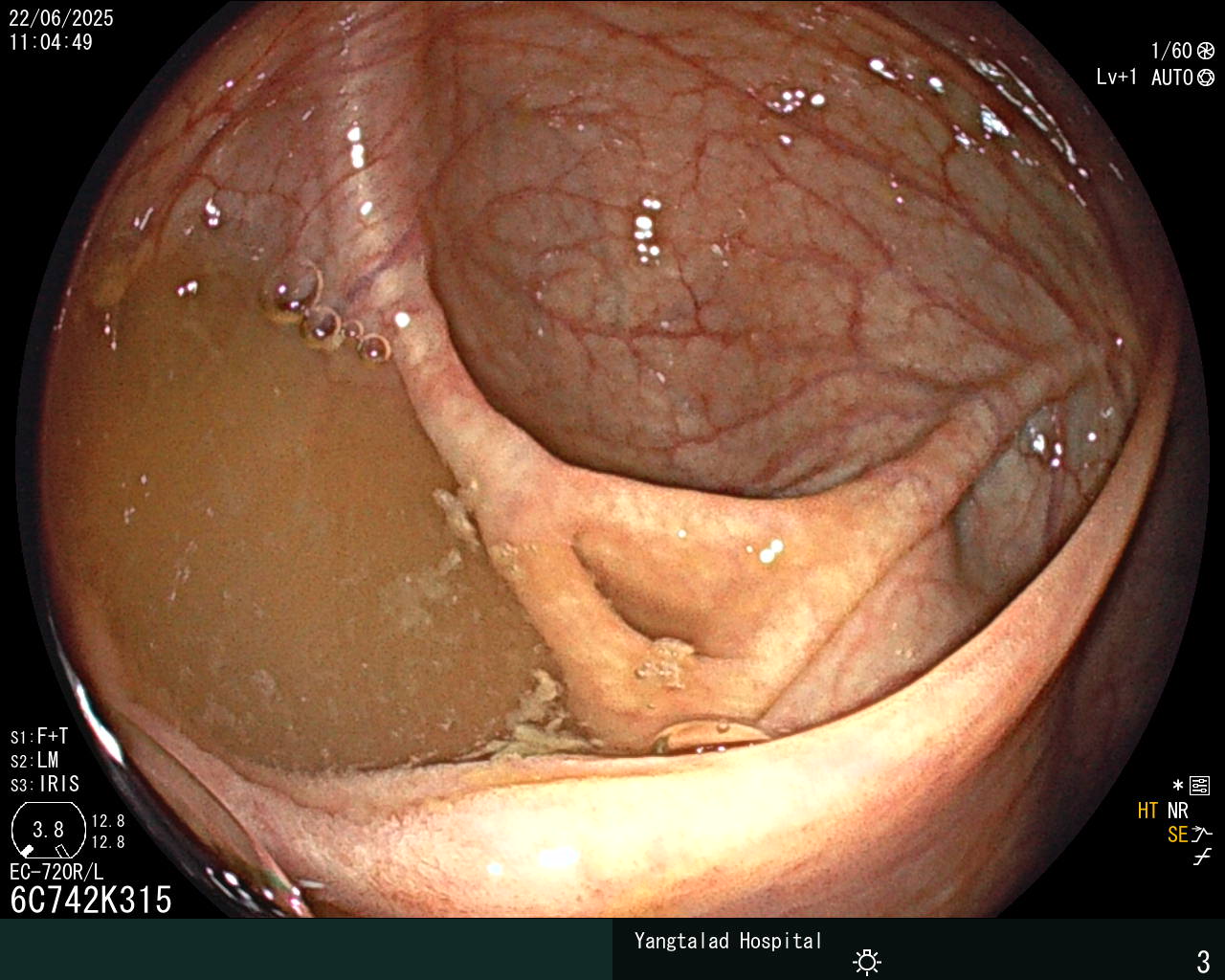Viewport: 1225px width, 980px height.
Task: Click the image counter 3
Action: point(1203,961)
